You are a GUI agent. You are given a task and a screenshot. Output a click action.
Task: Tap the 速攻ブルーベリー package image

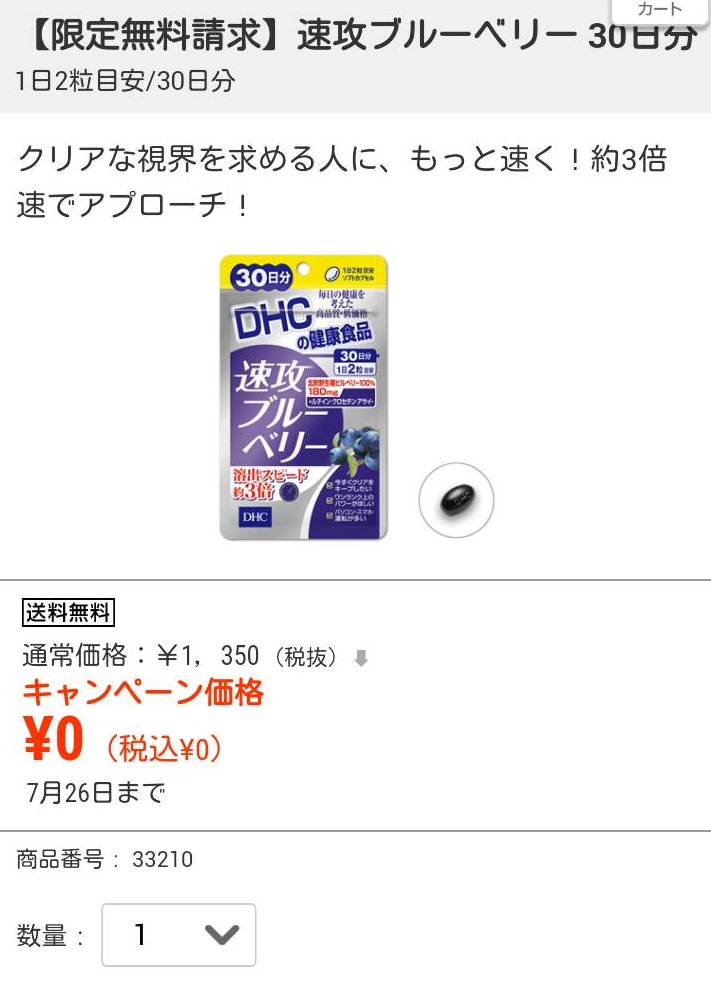click(304, 397)
